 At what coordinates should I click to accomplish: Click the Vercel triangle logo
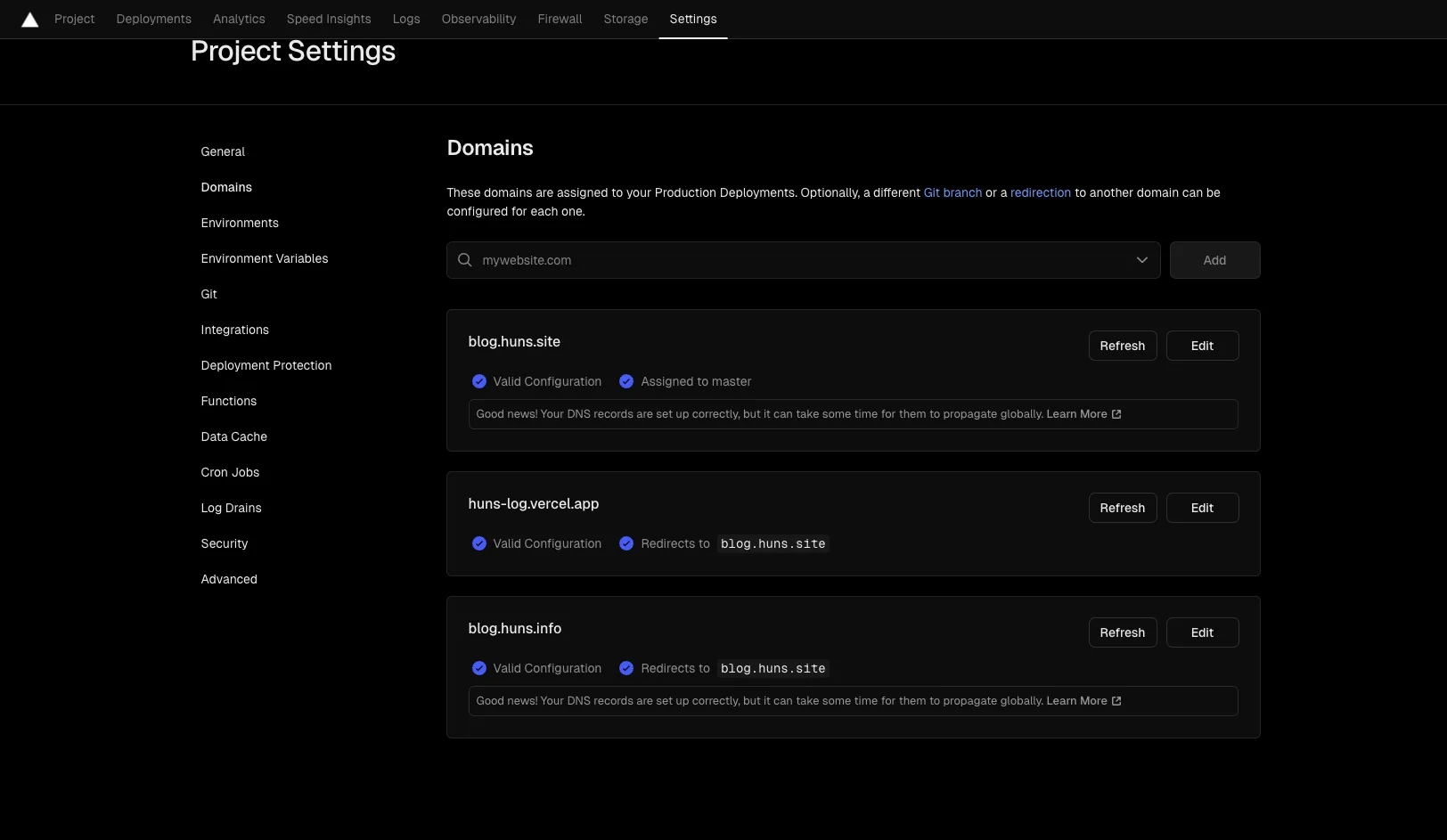[x=29, y=20]
